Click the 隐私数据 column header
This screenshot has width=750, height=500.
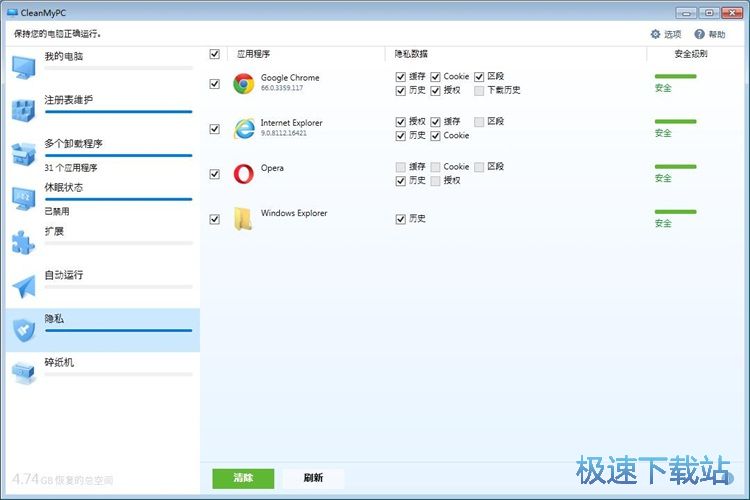[411, 54]
